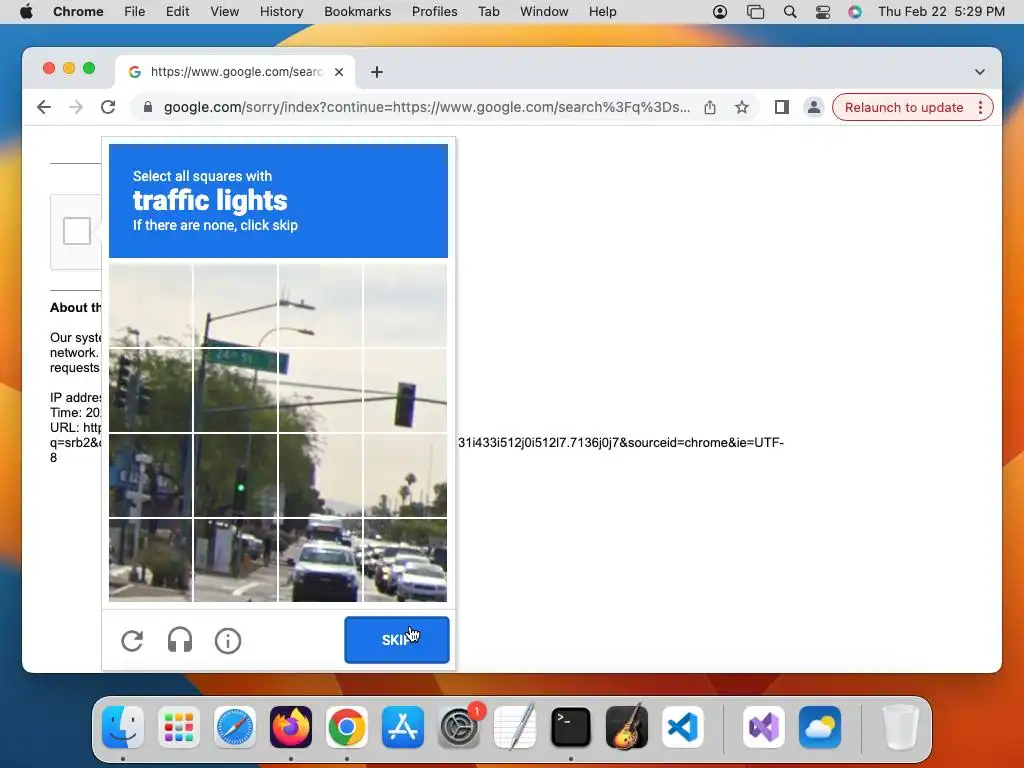Reload the page in Chrome toolbar

pos(108,107)
